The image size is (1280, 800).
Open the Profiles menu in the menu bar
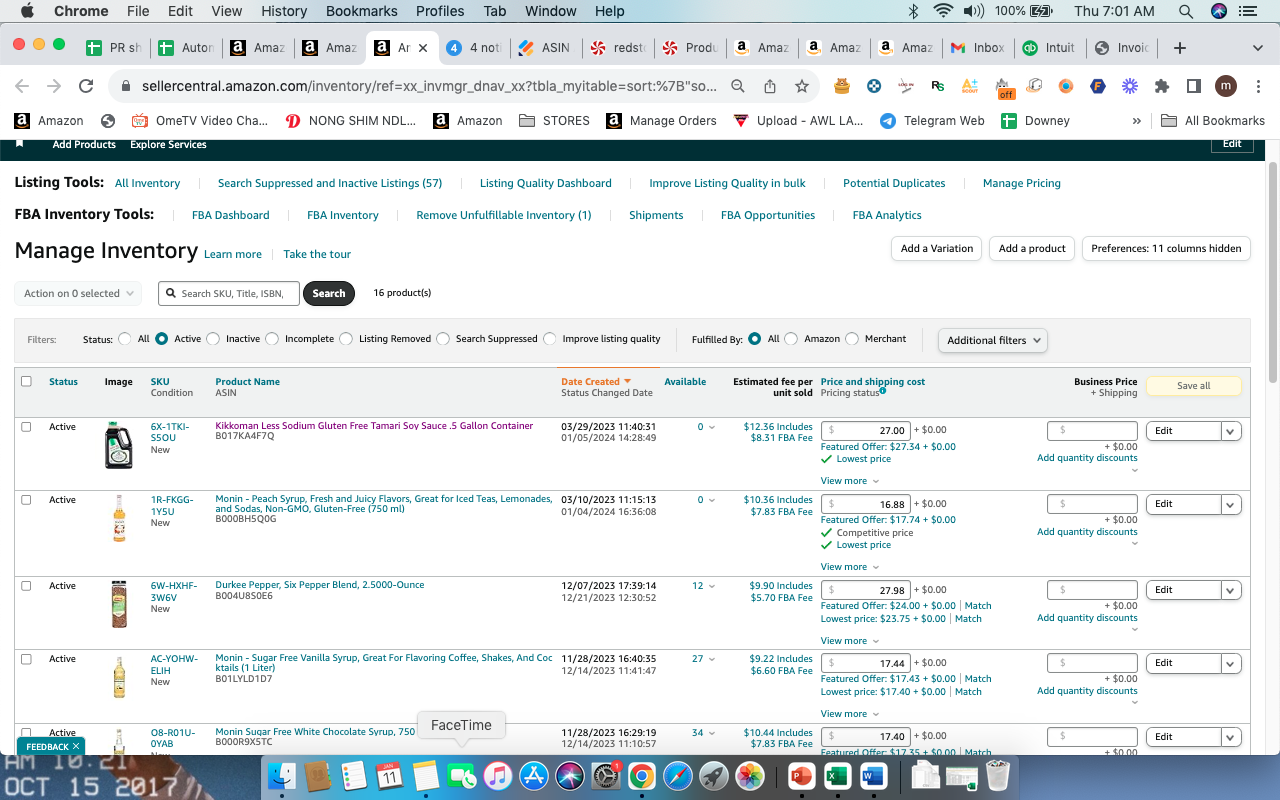tap(440, 11)
